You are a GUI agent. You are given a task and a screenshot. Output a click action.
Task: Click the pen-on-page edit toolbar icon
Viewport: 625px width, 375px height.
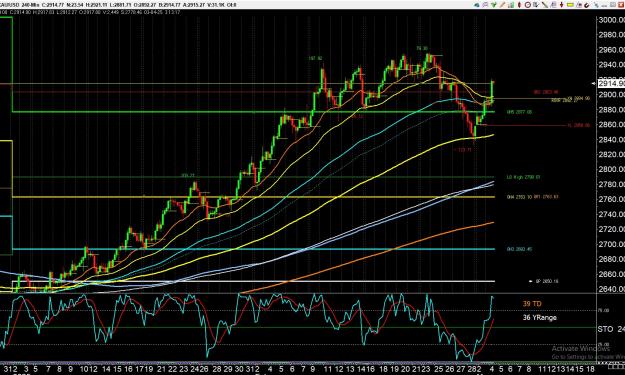tap(579, 5)
